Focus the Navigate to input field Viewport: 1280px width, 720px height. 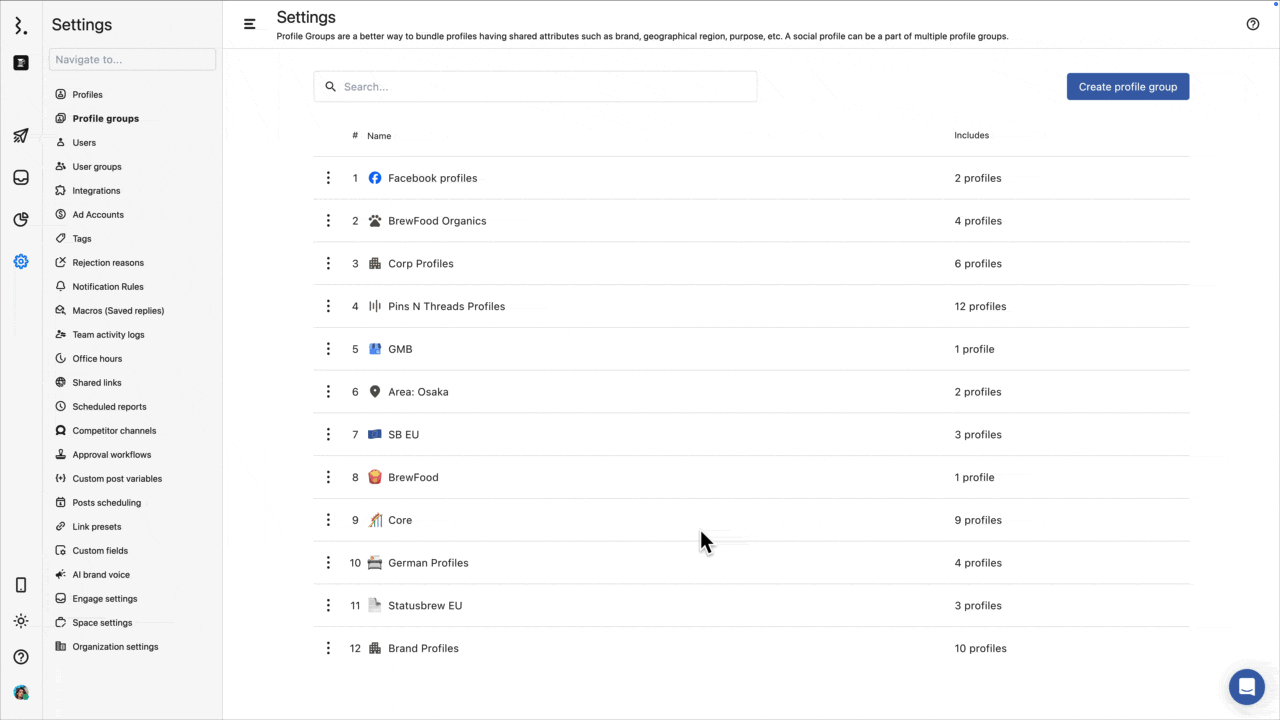point(132,60)
